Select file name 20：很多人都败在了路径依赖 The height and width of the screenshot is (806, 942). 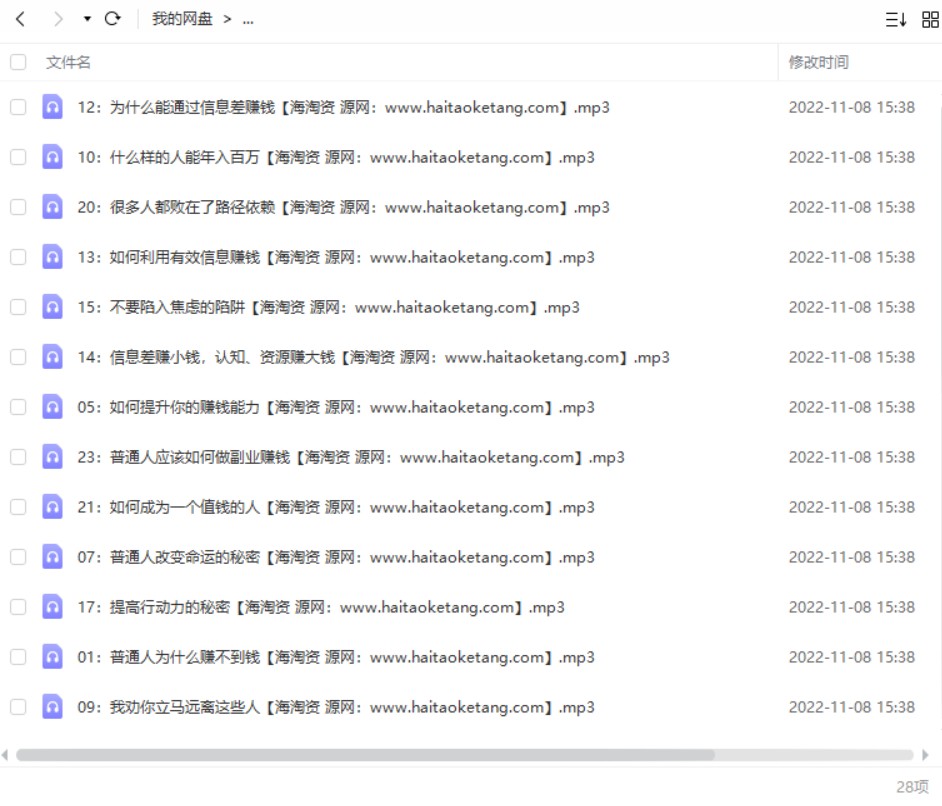[344, 207]
